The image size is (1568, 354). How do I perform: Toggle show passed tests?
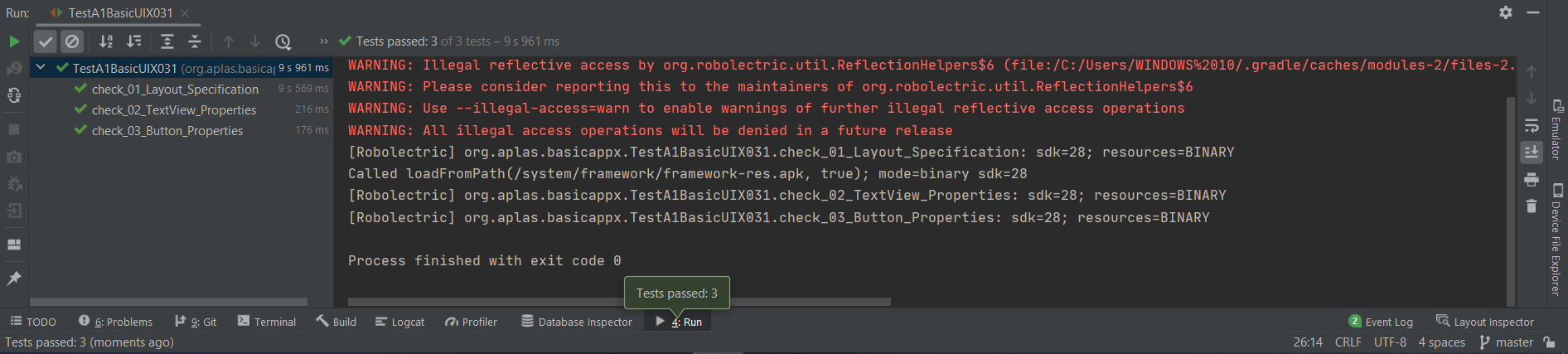point(46,41)
